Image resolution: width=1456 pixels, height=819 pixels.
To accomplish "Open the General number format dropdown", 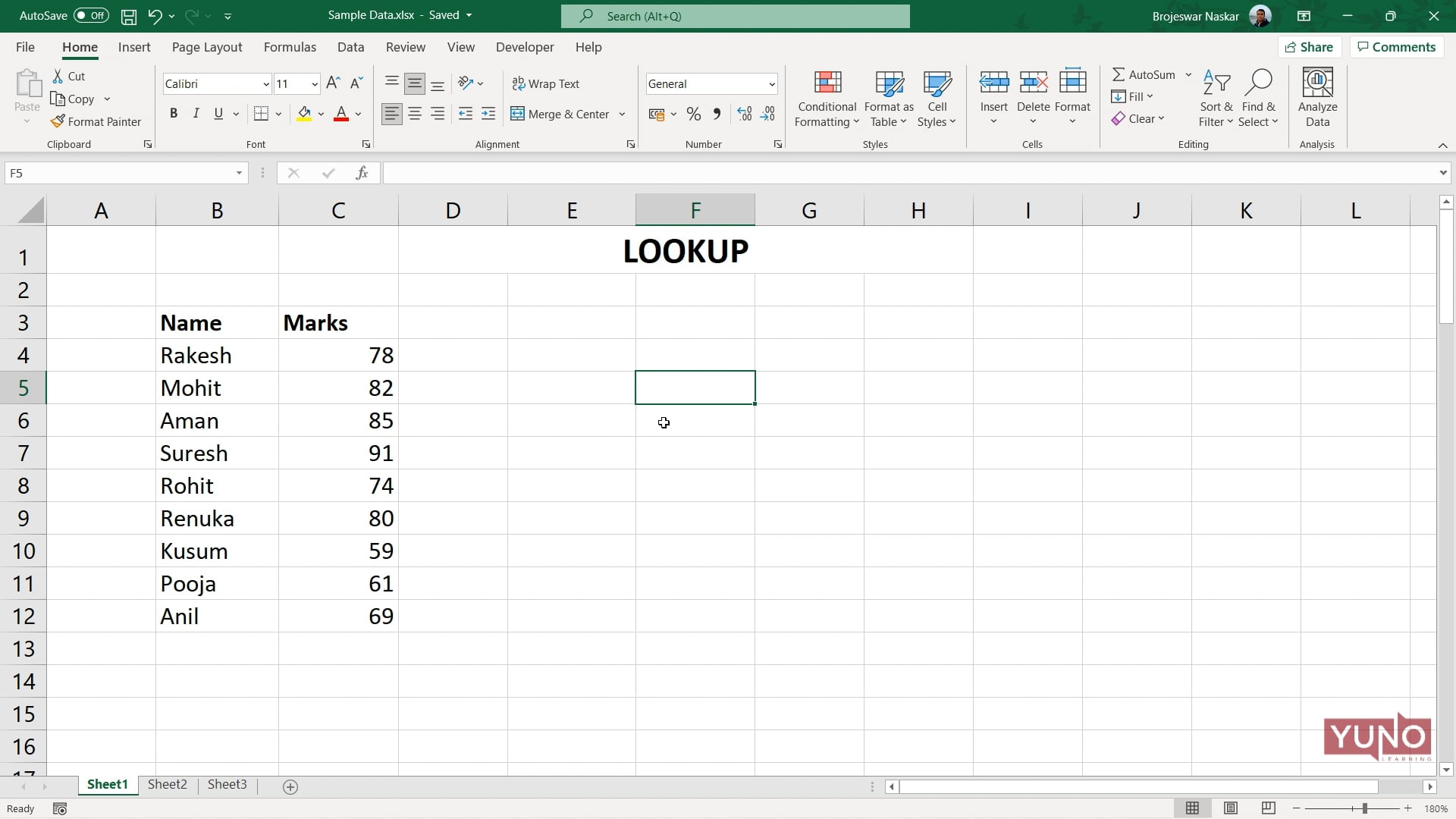I will coord(771,84).
